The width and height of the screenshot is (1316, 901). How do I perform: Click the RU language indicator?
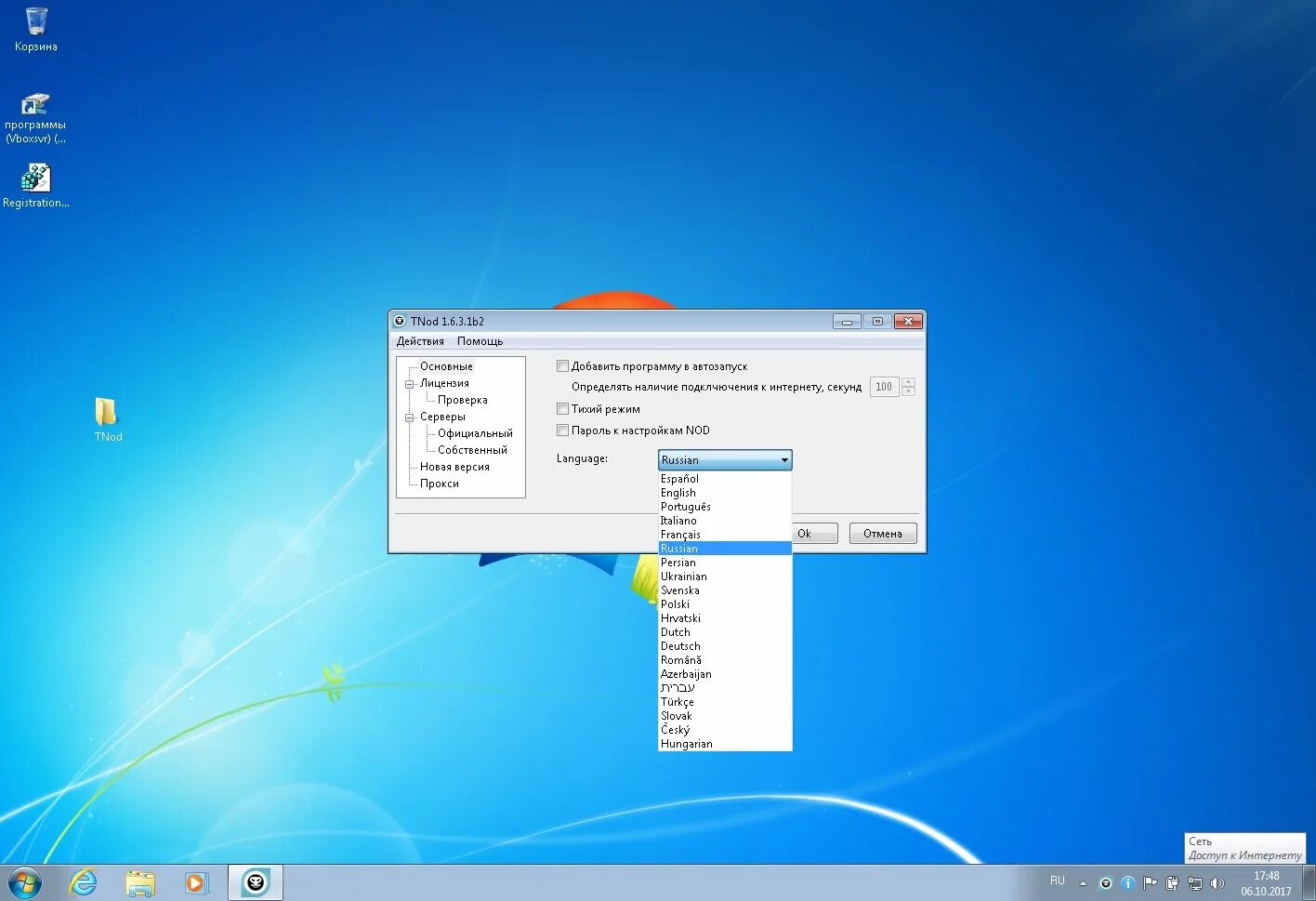click(1058, 881)
